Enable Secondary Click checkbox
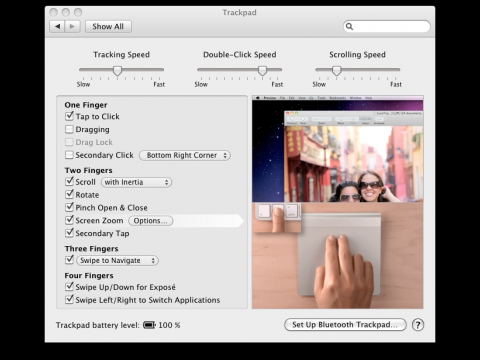The height and width of the screenshot is (360, 480). click(x=69, y=155)
